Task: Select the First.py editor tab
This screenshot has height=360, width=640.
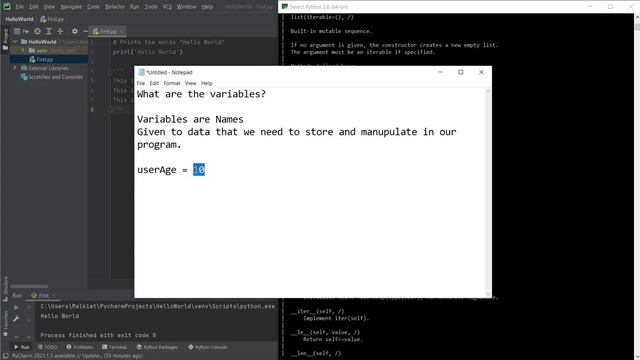Action: tap(107, 31)
